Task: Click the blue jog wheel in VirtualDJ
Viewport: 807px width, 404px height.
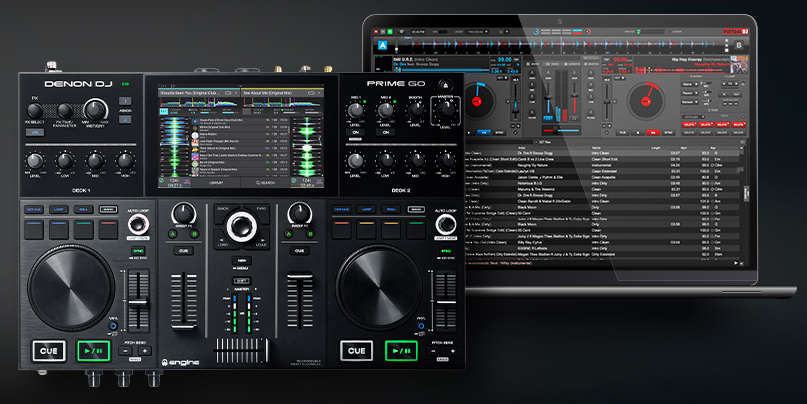Action: pyautogui.click(x=476, y=102)
